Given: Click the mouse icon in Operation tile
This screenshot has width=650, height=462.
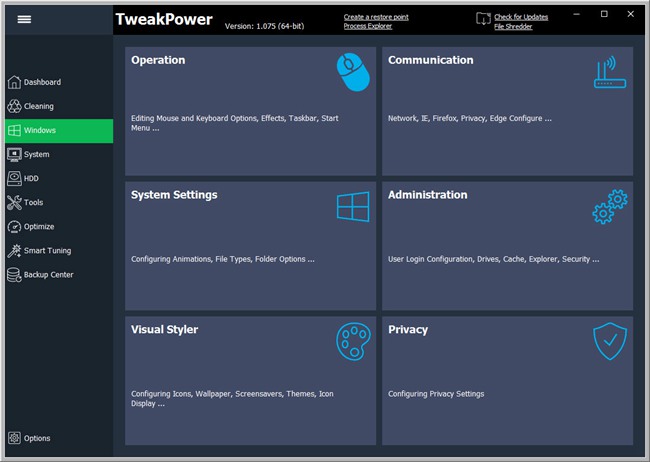Looking at the screenshot, I should coord(353,72).
